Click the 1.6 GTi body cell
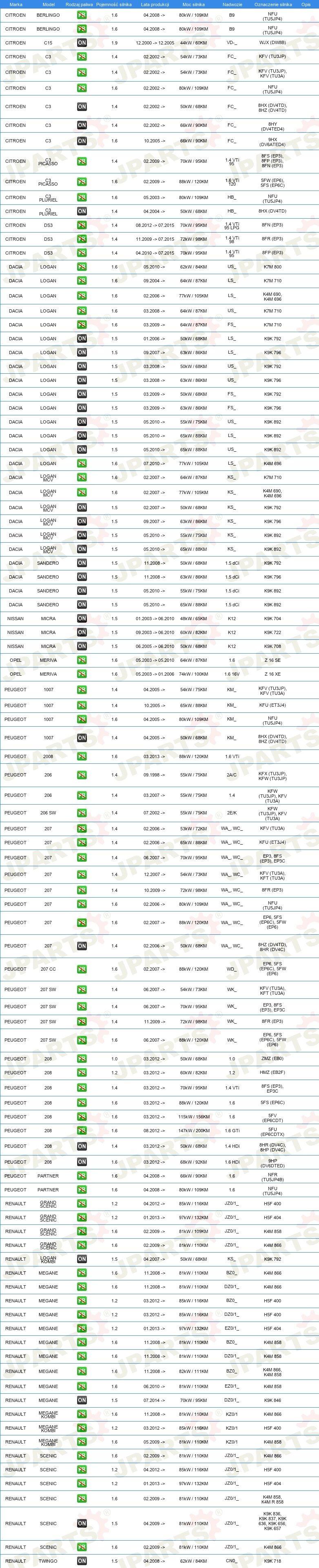This screenshot has width=319, height=1568. [232, 1130]
